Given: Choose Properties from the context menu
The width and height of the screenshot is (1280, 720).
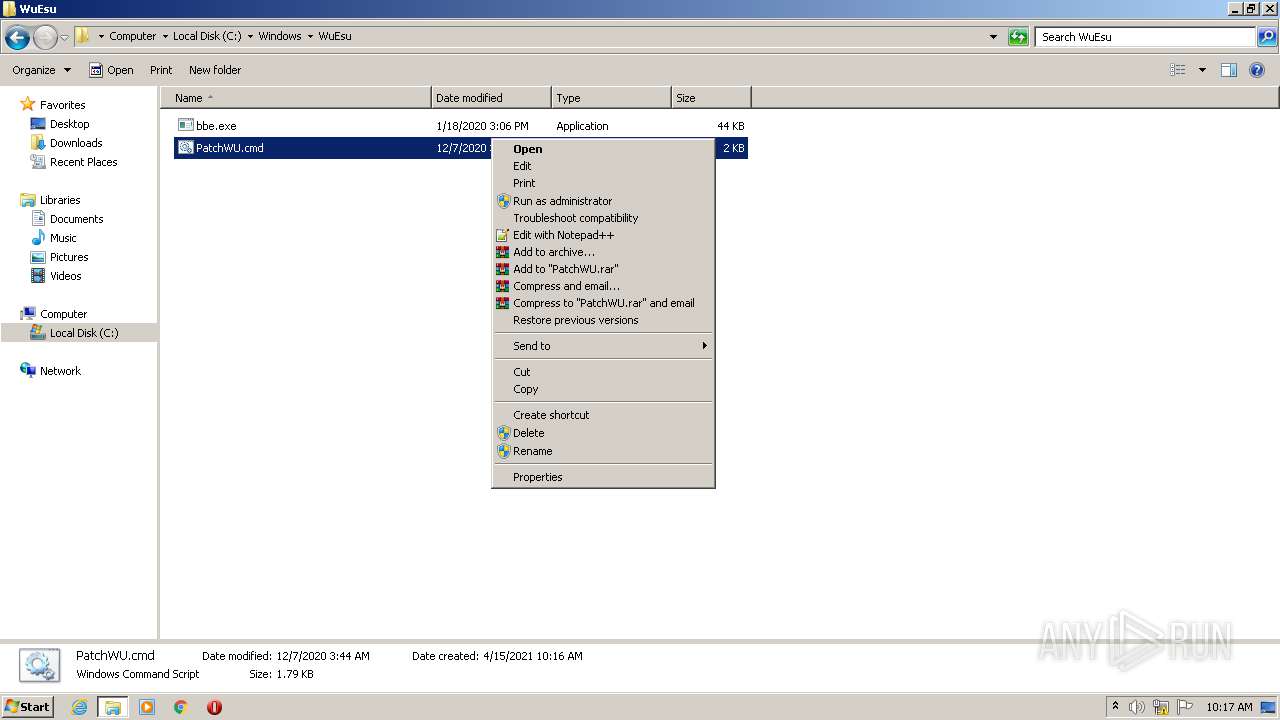Looking at the screenshot, I should click(603, 477).
